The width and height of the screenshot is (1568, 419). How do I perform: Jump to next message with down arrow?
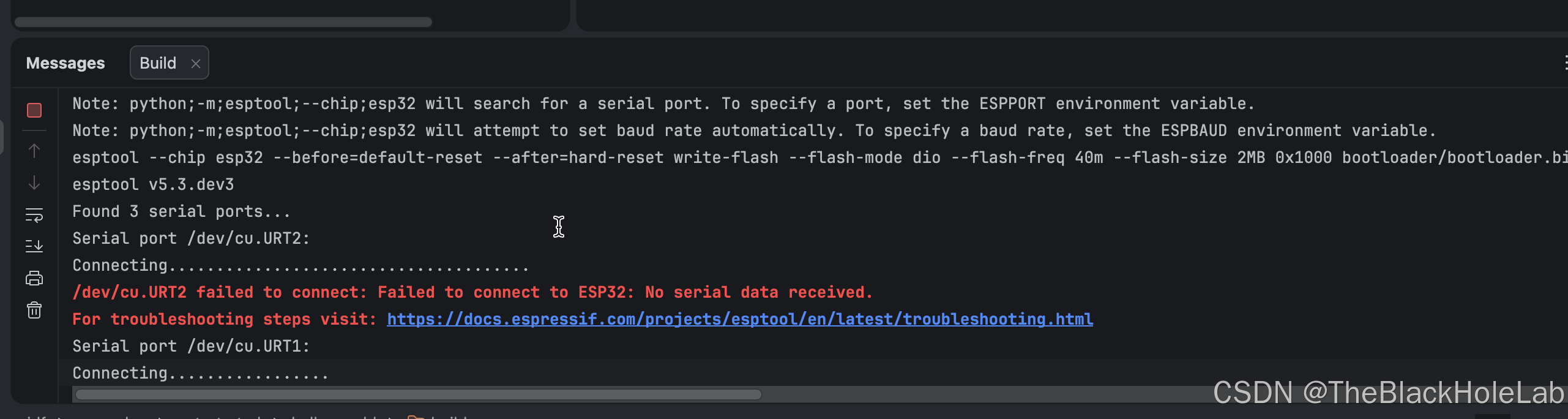tap(34, 183)
